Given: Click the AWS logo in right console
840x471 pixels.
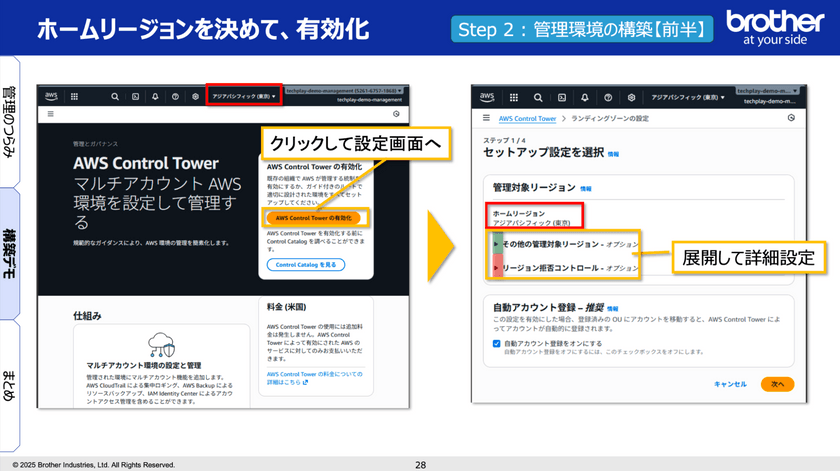Looking at the screenshot, I should [487, 98].
